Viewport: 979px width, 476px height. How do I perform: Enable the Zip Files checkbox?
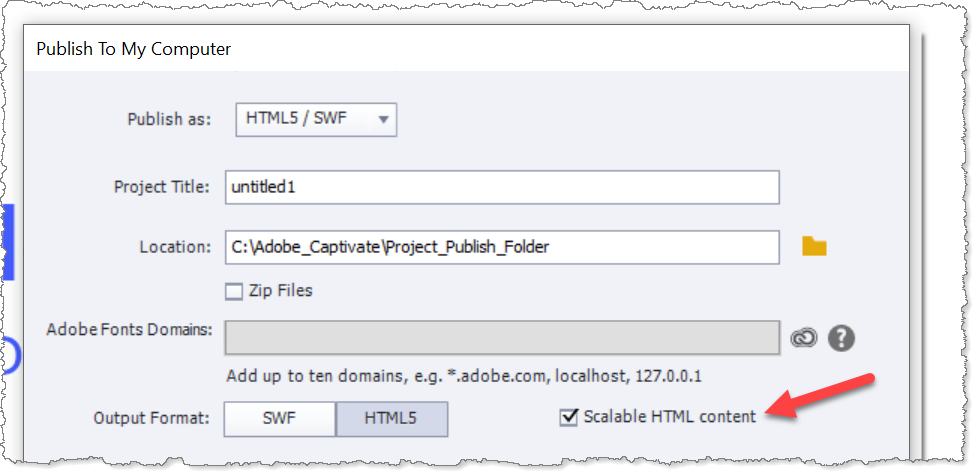[x=234, y=292]
